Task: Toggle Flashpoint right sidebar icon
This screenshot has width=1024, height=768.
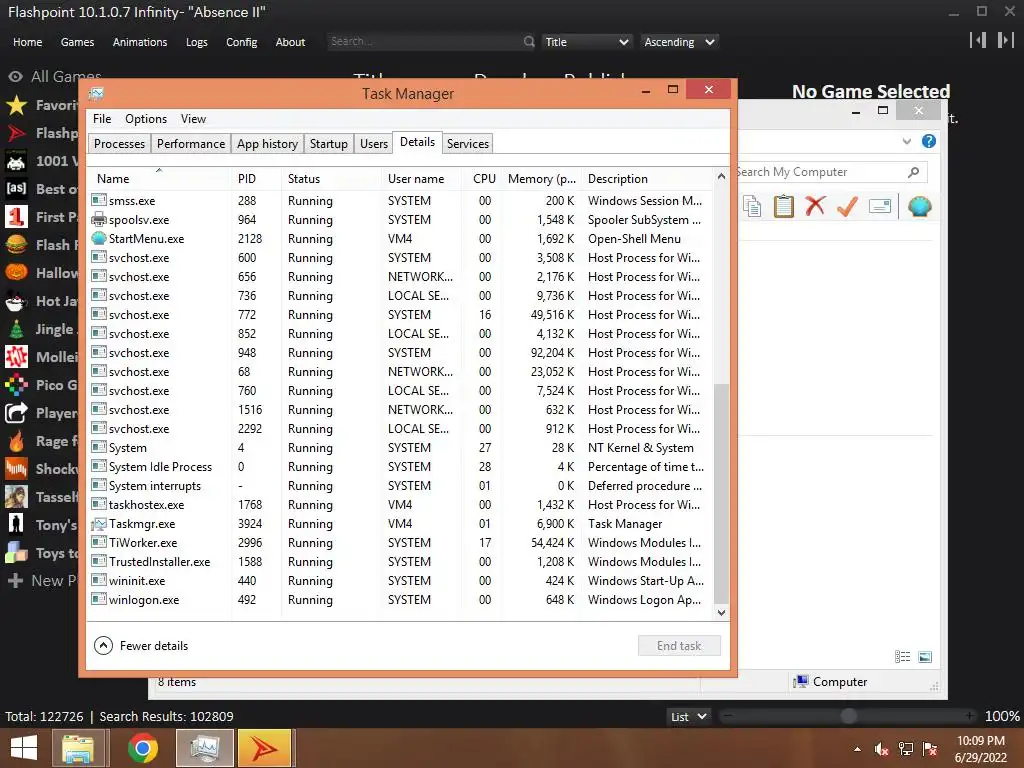Action: (x=1005, y=40)
